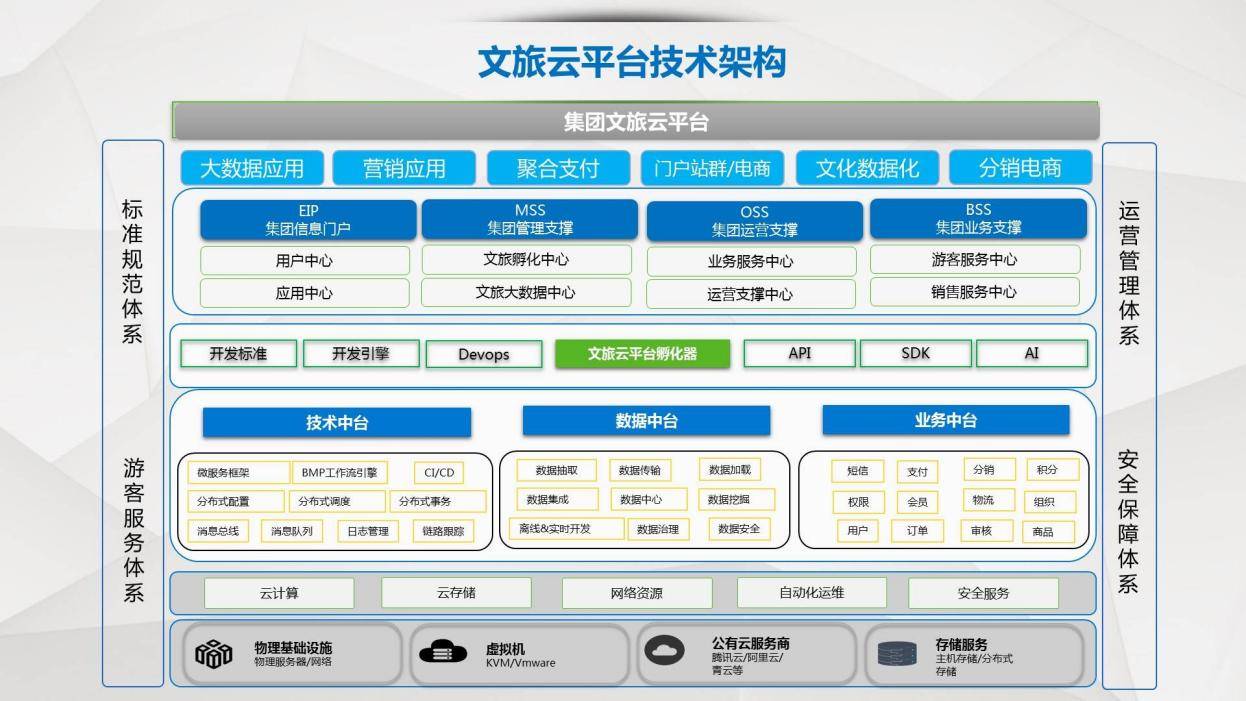
Task: Select the 业务中台 header
Action: tap(946, 421)
